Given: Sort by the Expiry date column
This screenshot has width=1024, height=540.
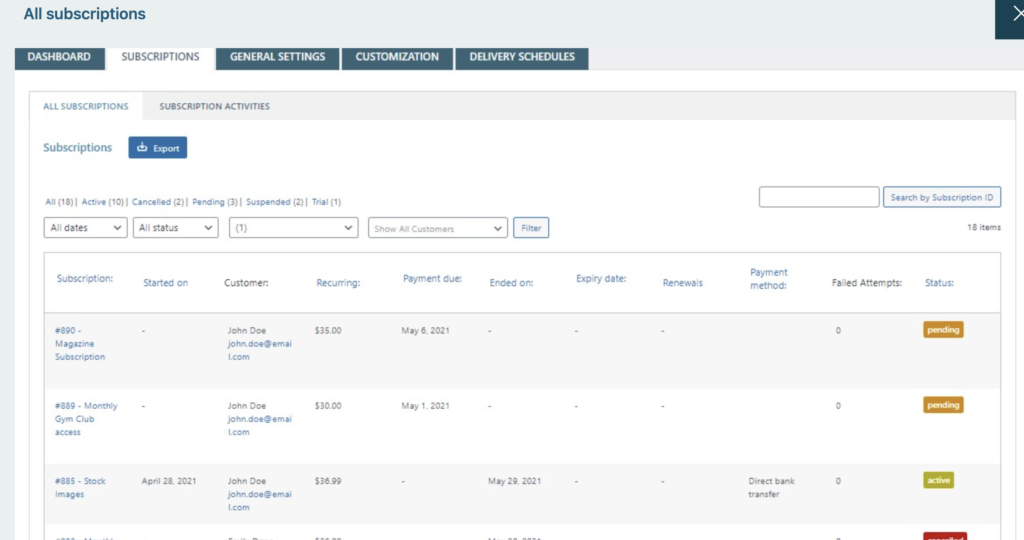Looking at the screenshot, I should (x=601, y=279).
